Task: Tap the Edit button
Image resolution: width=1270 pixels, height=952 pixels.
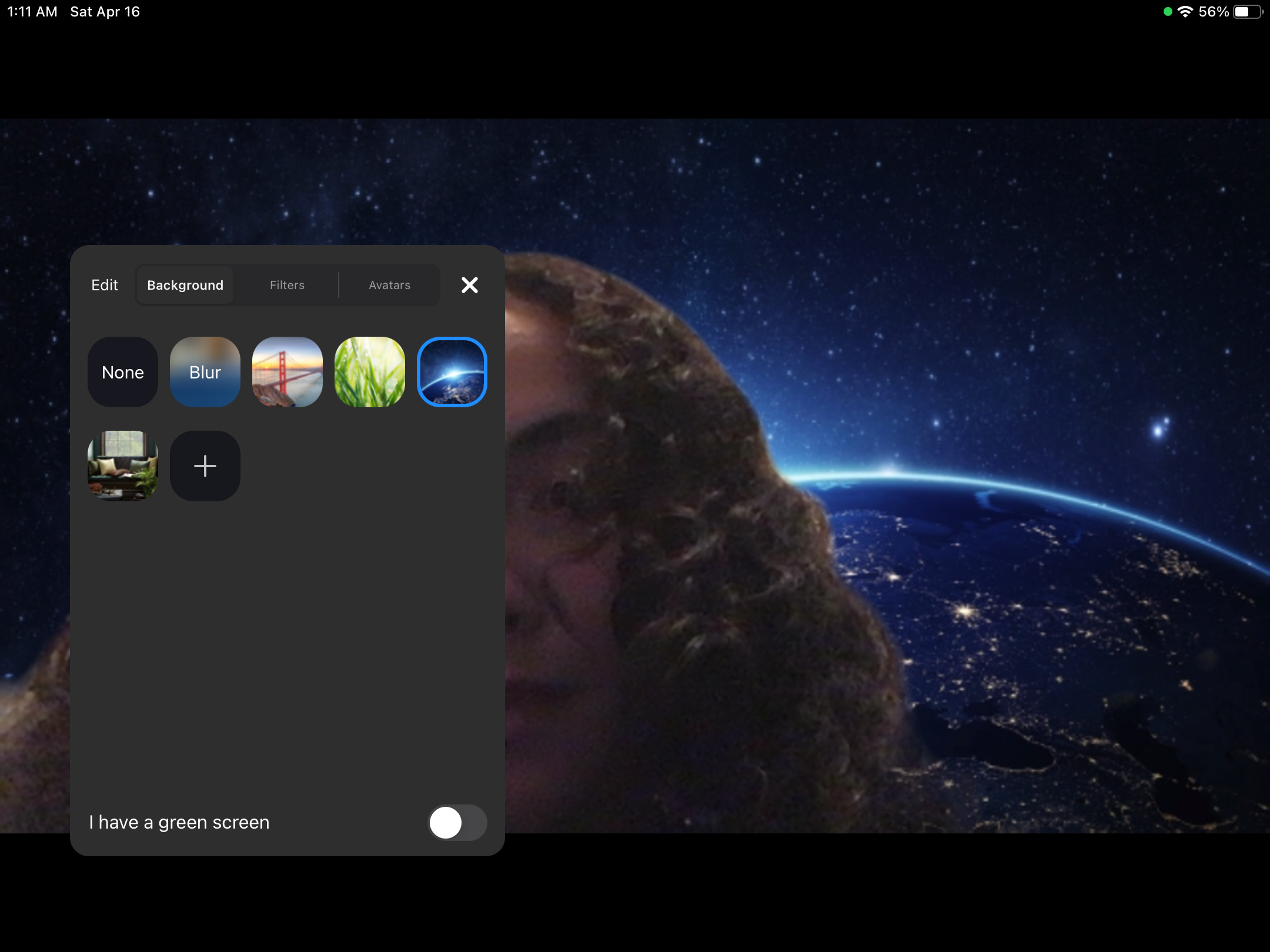Action: pos(105,285)
